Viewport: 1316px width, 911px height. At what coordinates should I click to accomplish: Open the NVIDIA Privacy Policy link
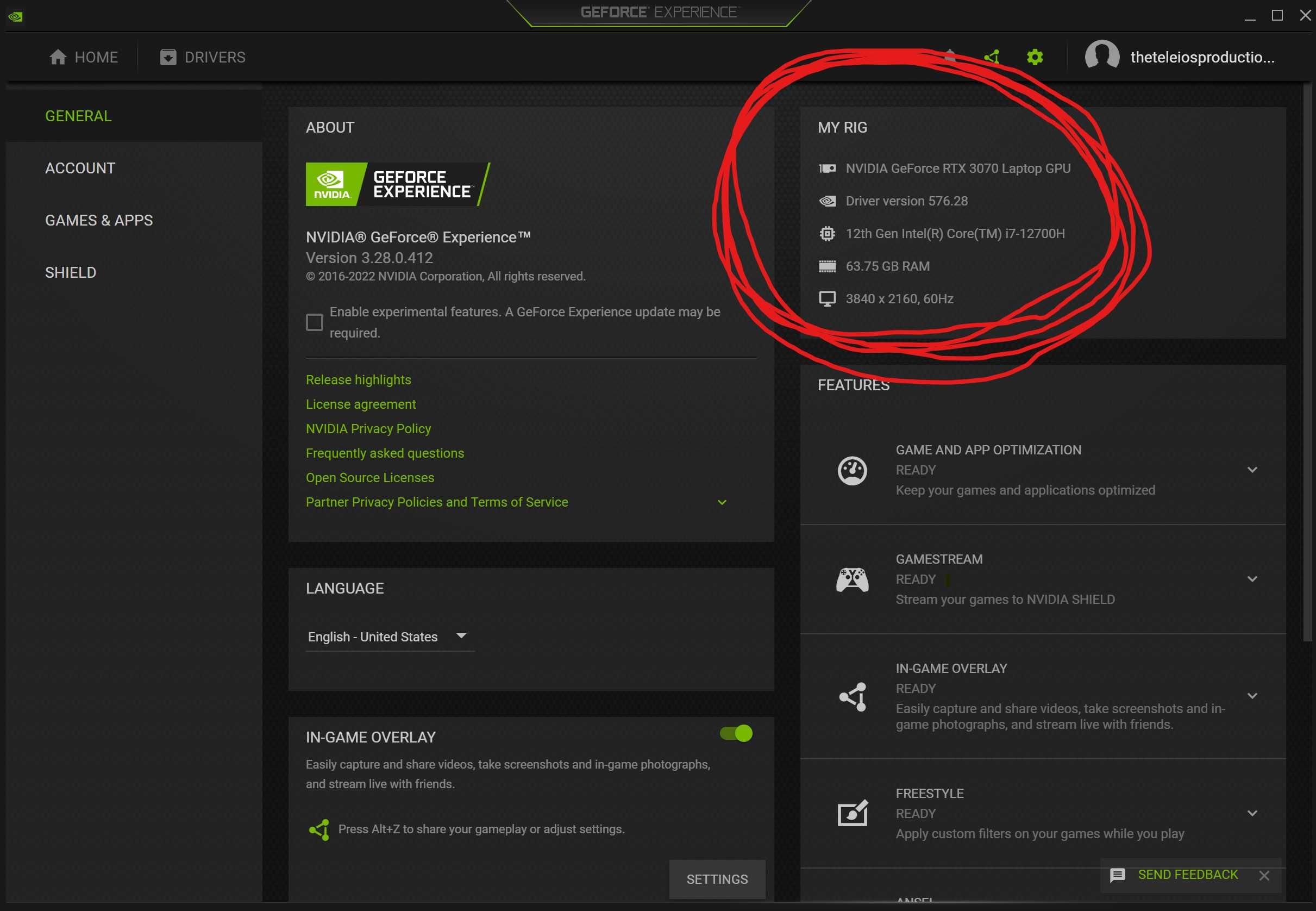tap(368, 429)
